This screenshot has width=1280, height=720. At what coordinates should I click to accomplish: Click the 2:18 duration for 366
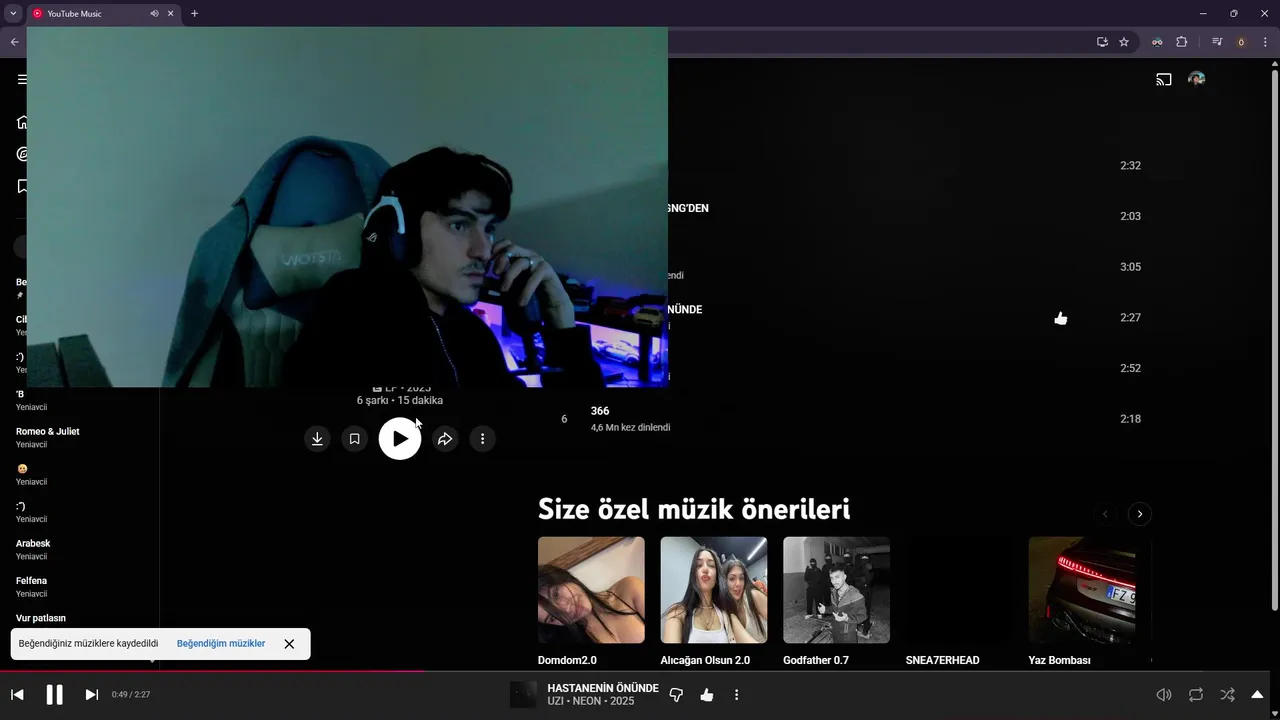[x=1130, y=419]
